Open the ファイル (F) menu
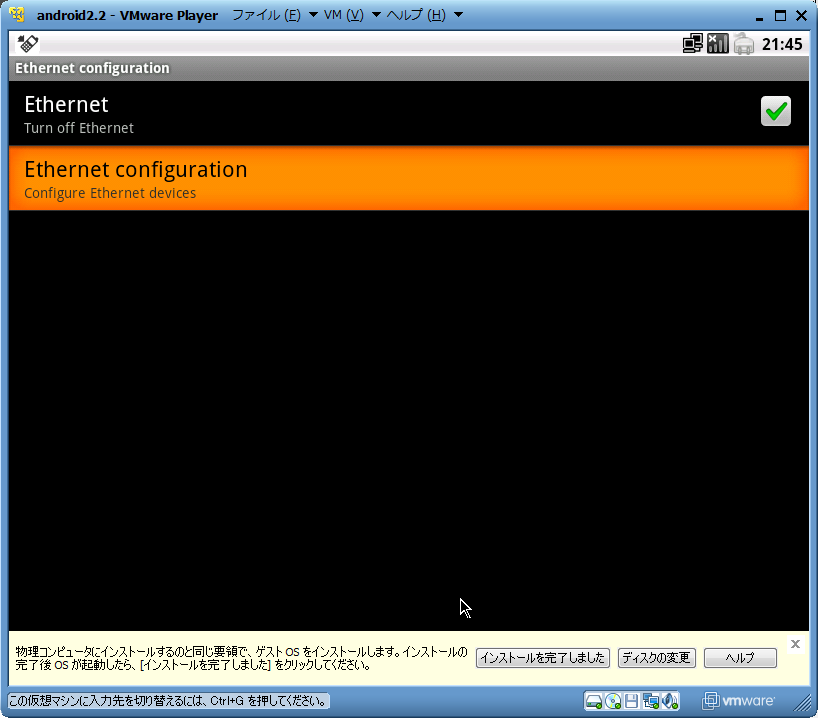818x718 pixels. coord(267,15)
